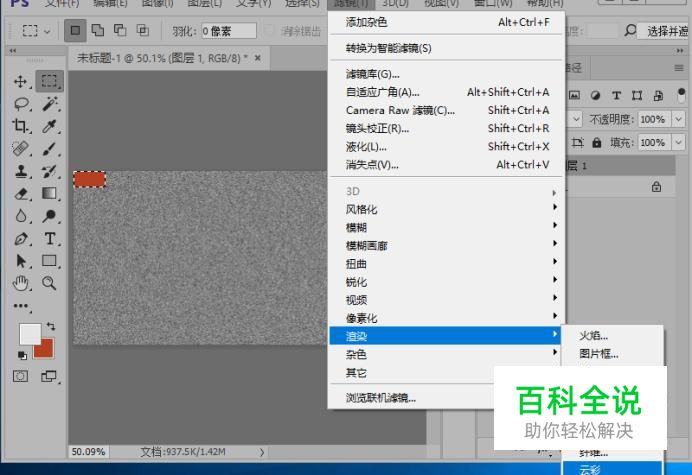Choose 转换为智能滤镜(S)
Screen dimensions: 692x475
click(x=447, y=48)
